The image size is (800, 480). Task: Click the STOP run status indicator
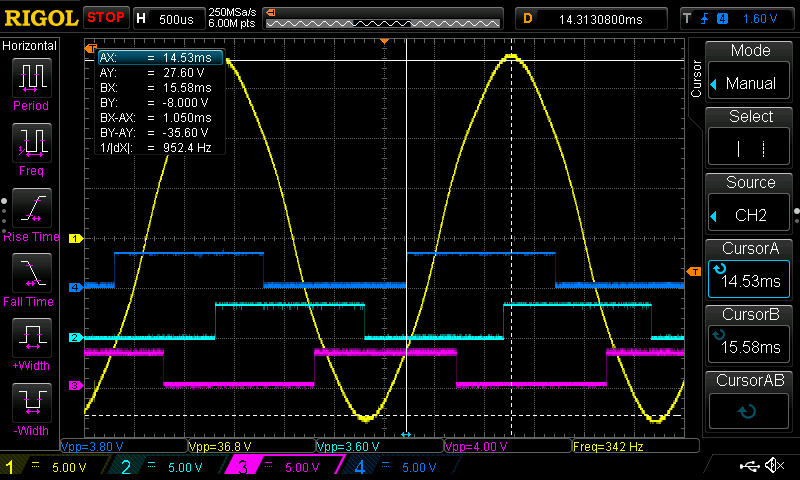[106, 18]
